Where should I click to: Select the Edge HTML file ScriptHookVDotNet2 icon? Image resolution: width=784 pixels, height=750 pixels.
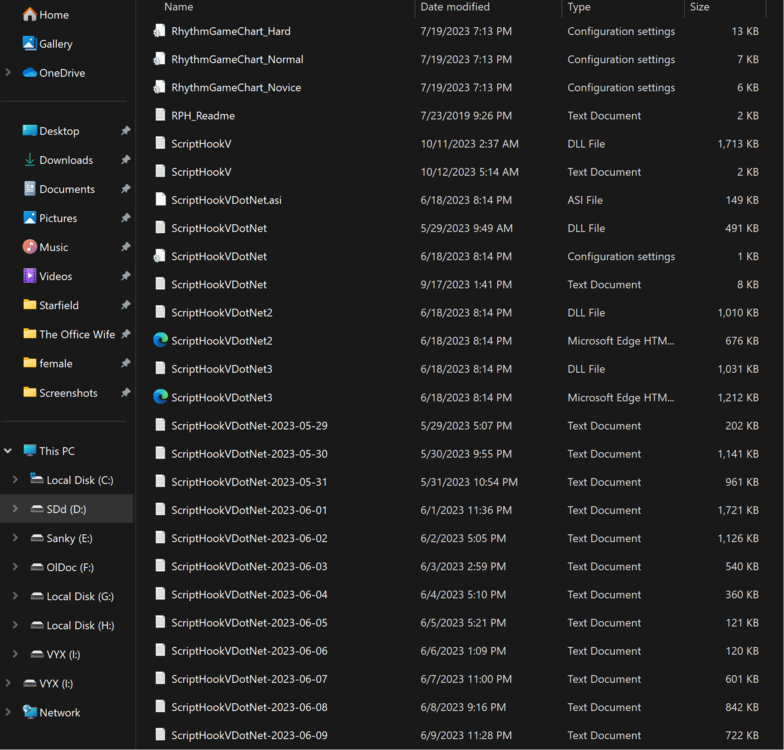(160, 340)
